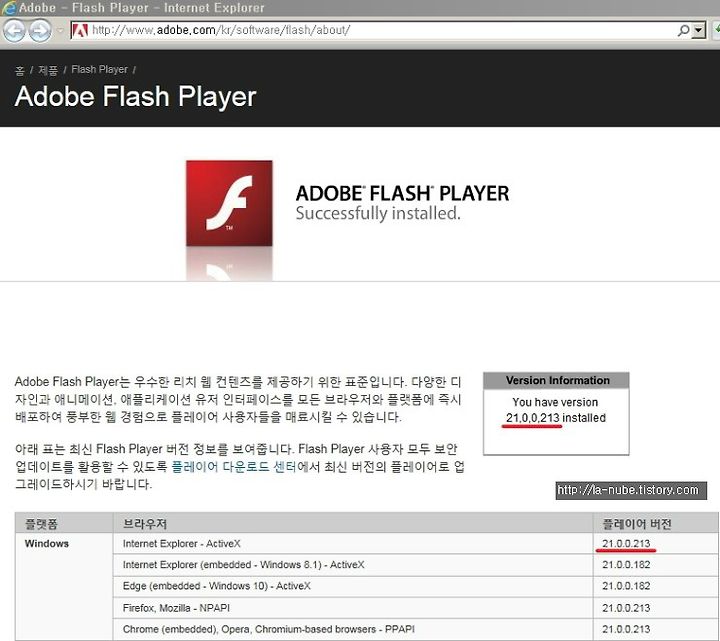Image resolution: width=720 pixels, height=641 pixels.
Task: Open the address bar dropdown arrow
Action: tap(698, 30)
